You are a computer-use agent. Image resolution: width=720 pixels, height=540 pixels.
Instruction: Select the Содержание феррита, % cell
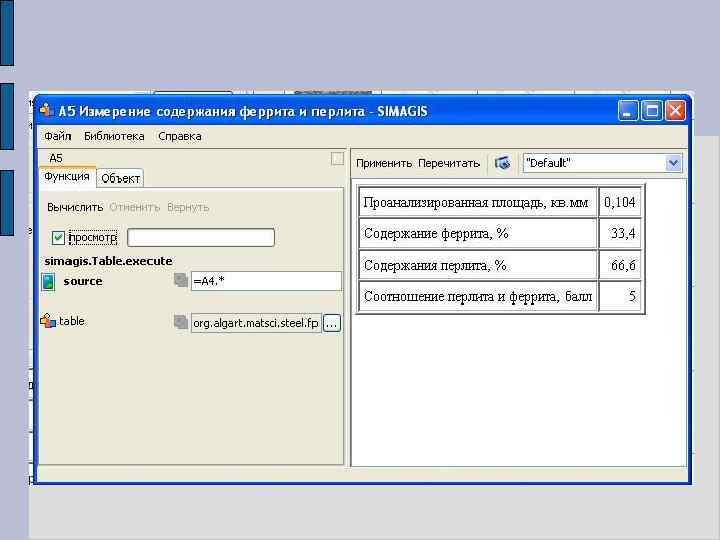coord(478,234)
